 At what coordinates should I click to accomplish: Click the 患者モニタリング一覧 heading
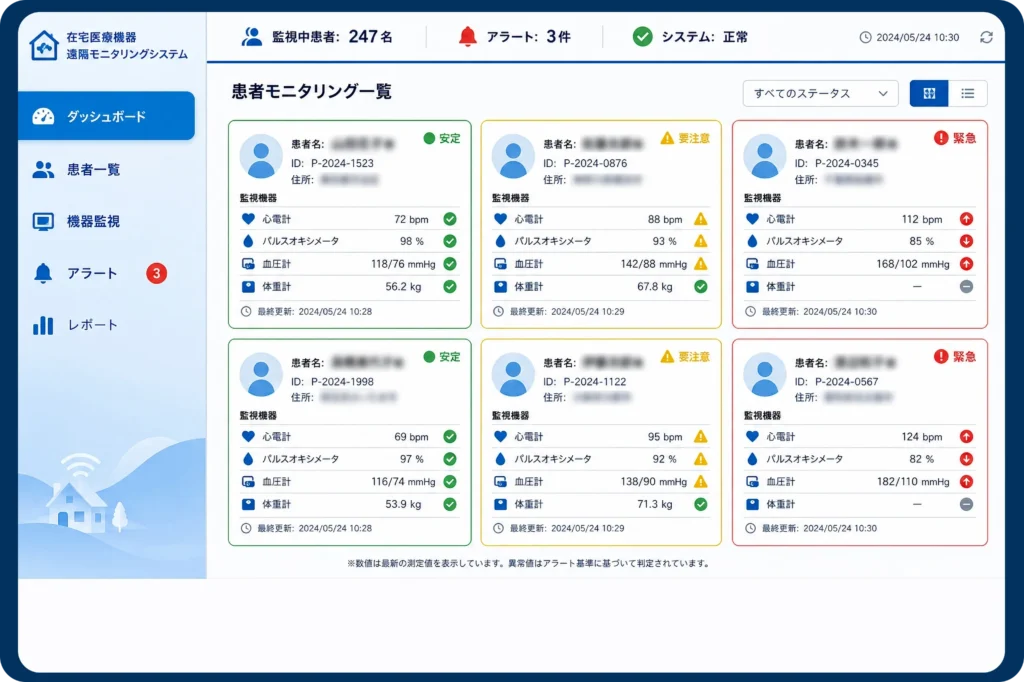(x=312, y=91)
